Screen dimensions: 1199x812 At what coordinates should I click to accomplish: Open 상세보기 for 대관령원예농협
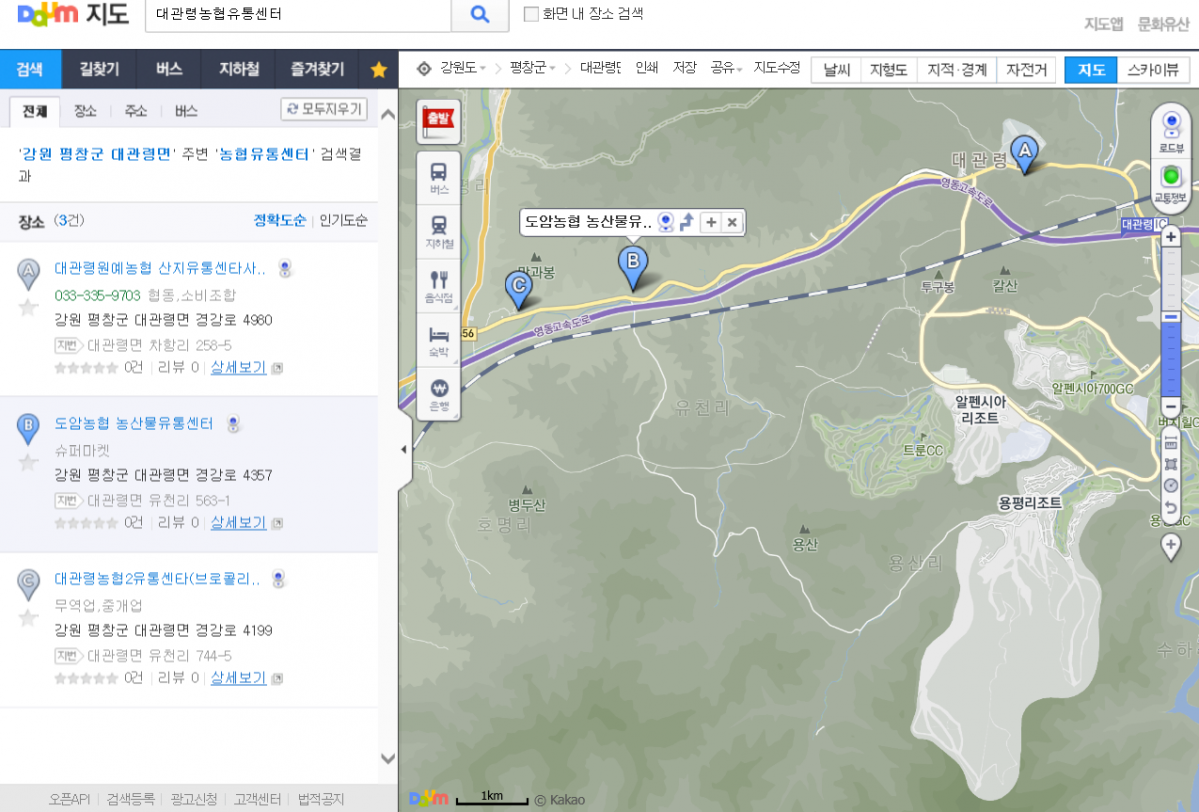point(239,368)
